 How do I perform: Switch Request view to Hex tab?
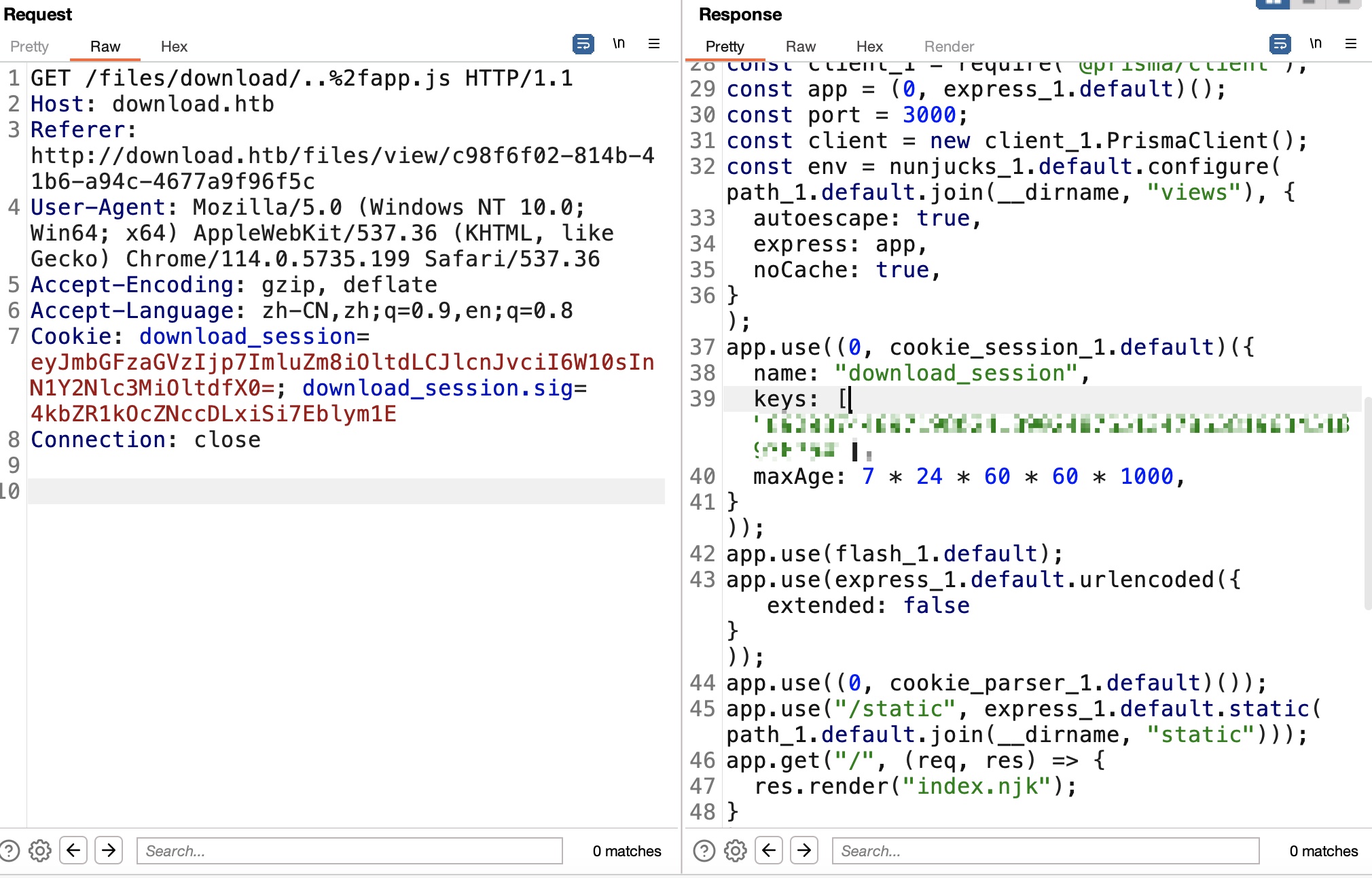pyautogui.click(x=174, y=46)
